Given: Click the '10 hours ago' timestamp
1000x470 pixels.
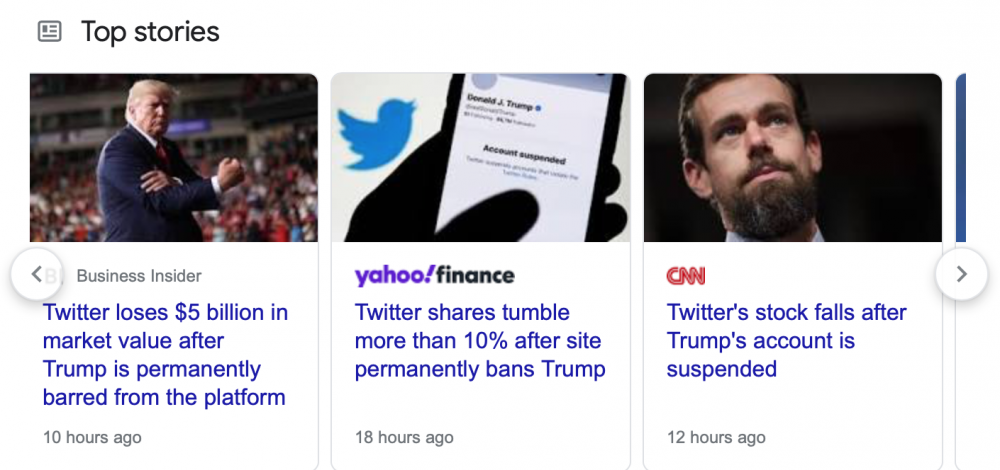Looking at the screenshot, I should coord(92,437).
